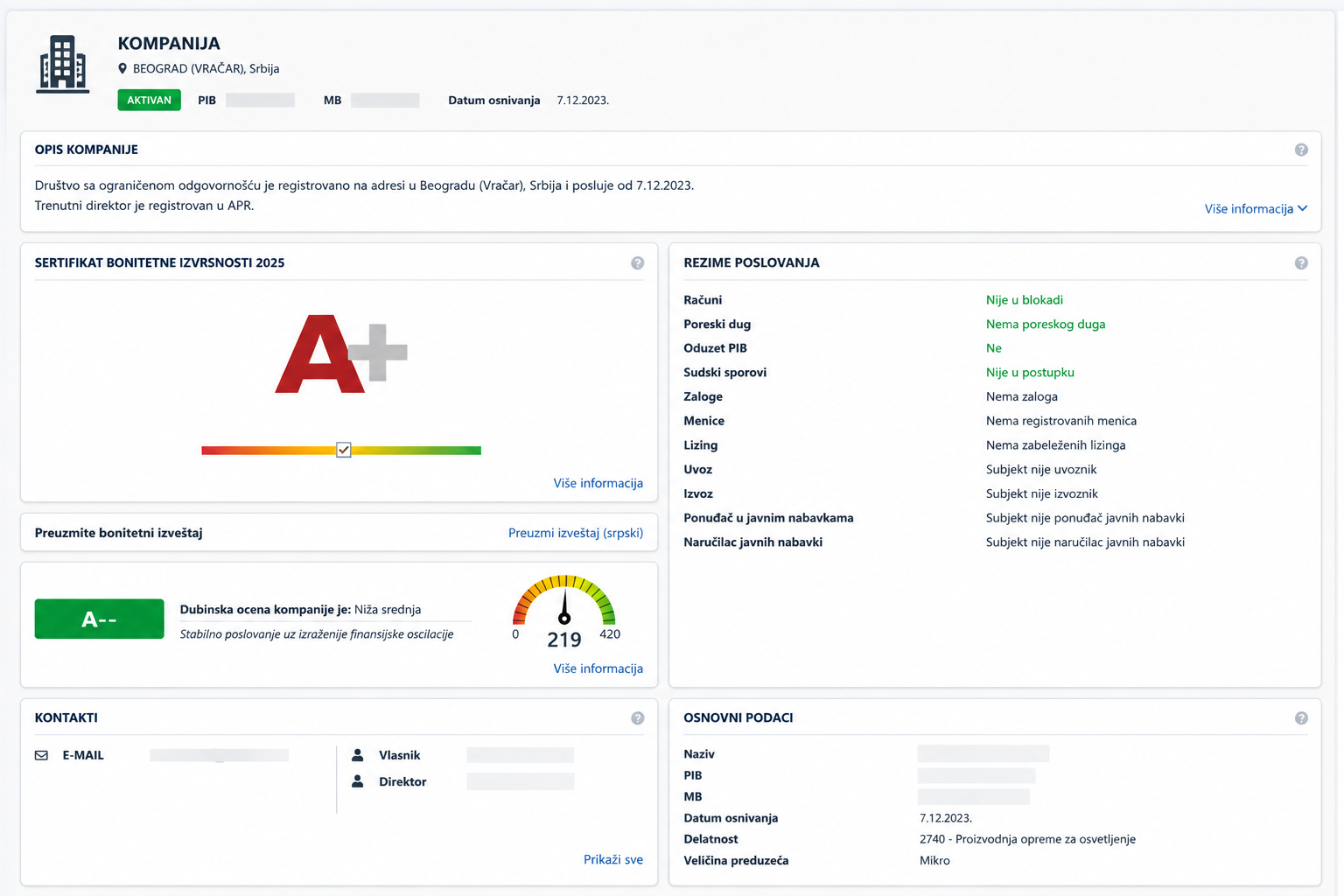Screen dimensions: 1344x896
Task: Click 'Nema zaloga' value
Action: coord(1022,396)
